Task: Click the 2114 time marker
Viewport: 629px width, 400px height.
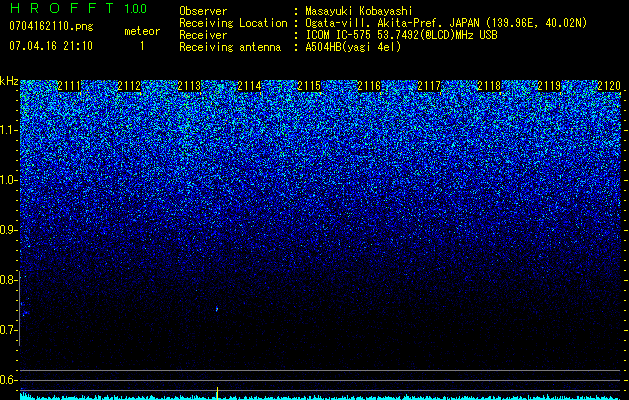Action: 249,86
